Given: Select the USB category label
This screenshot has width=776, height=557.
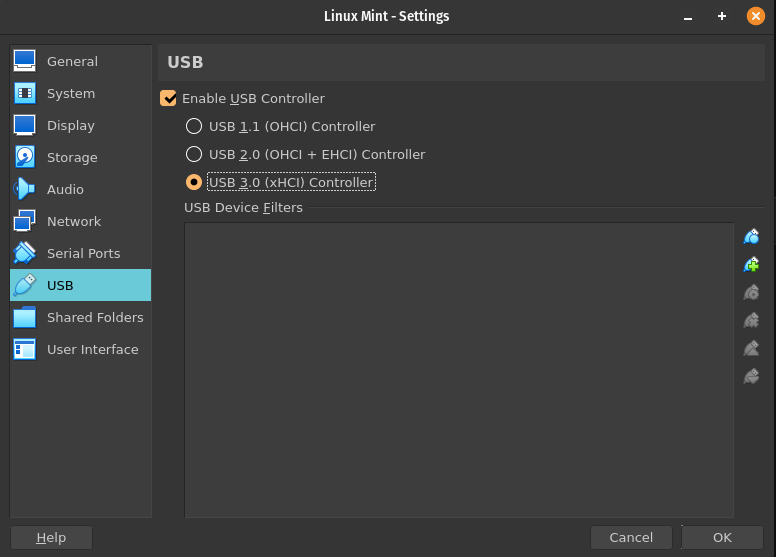Looking at the screenshot, I should 60,286.
